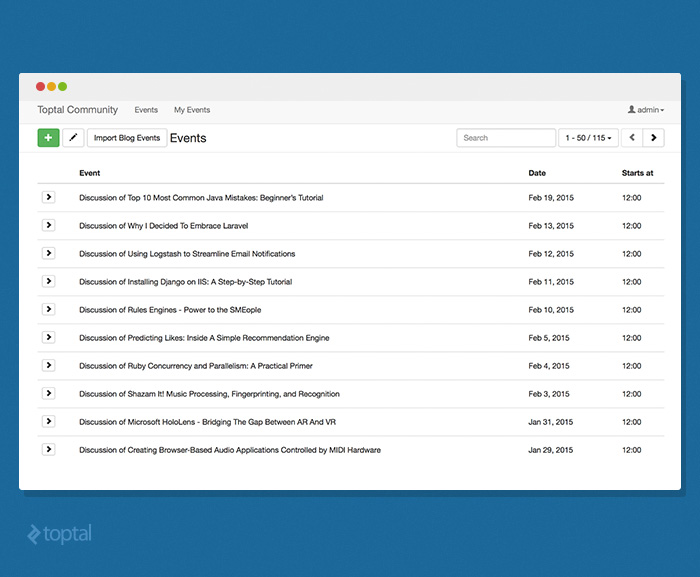Viewport: 700px width, 577px height.
Task: Click the Import Blog Events button
Action: pos(126,138)
